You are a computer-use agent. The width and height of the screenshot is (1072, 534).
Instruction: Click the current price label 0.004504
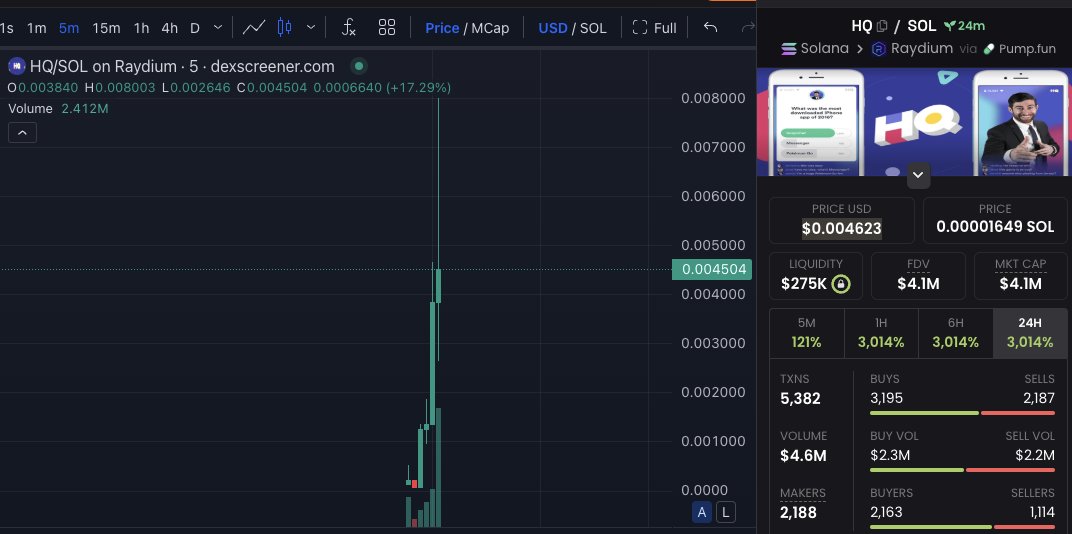(712, 269)
